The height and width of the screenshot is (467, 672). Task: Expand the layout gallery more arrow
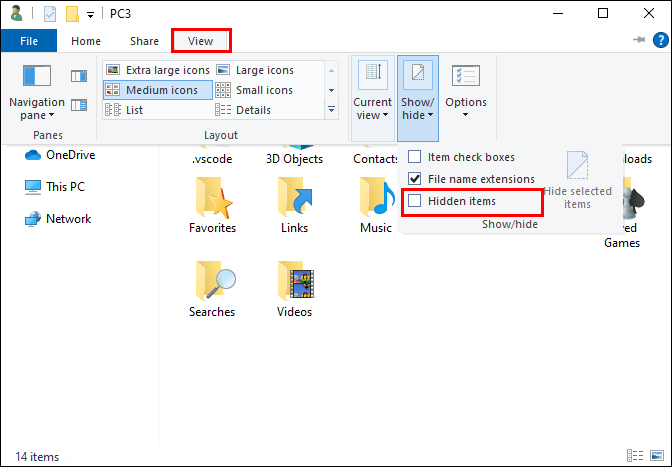[x=332, y=109]
